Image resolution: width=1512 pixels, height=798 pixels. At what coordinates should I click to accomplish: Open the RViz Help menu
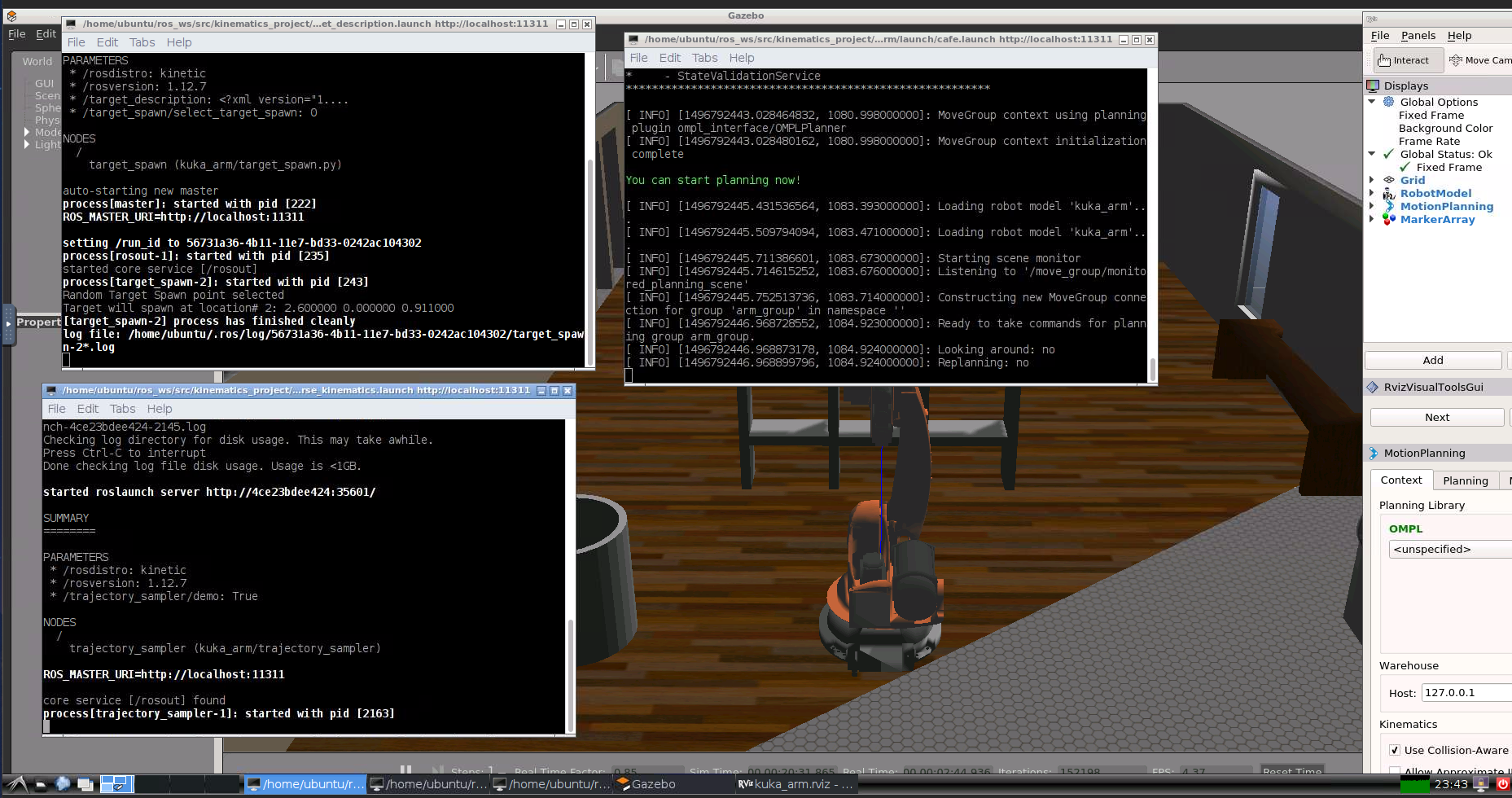[1459, 35]
